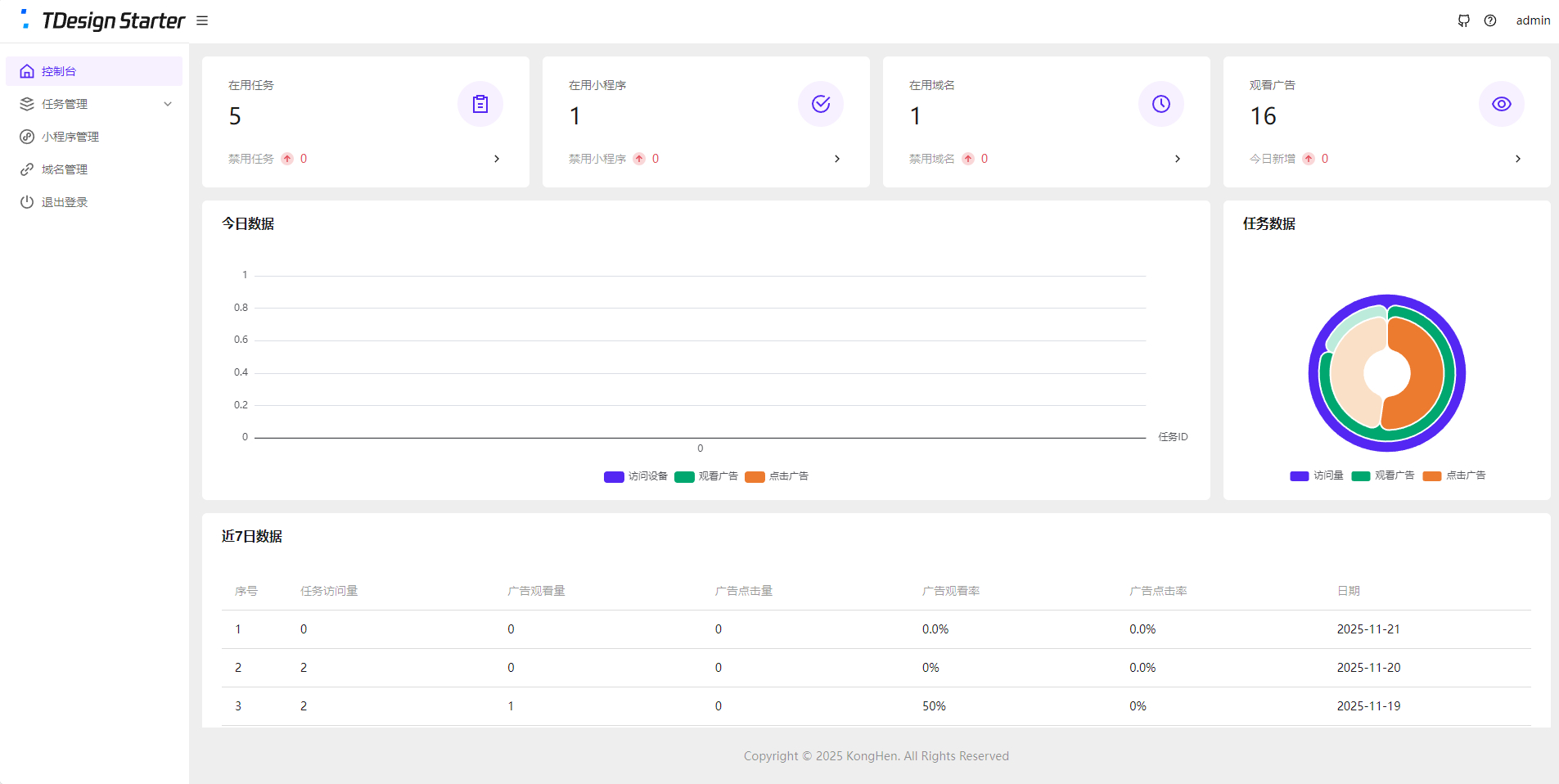Open the GitHub repository icon
1559x784 pixels.
tap(1463, 20)
